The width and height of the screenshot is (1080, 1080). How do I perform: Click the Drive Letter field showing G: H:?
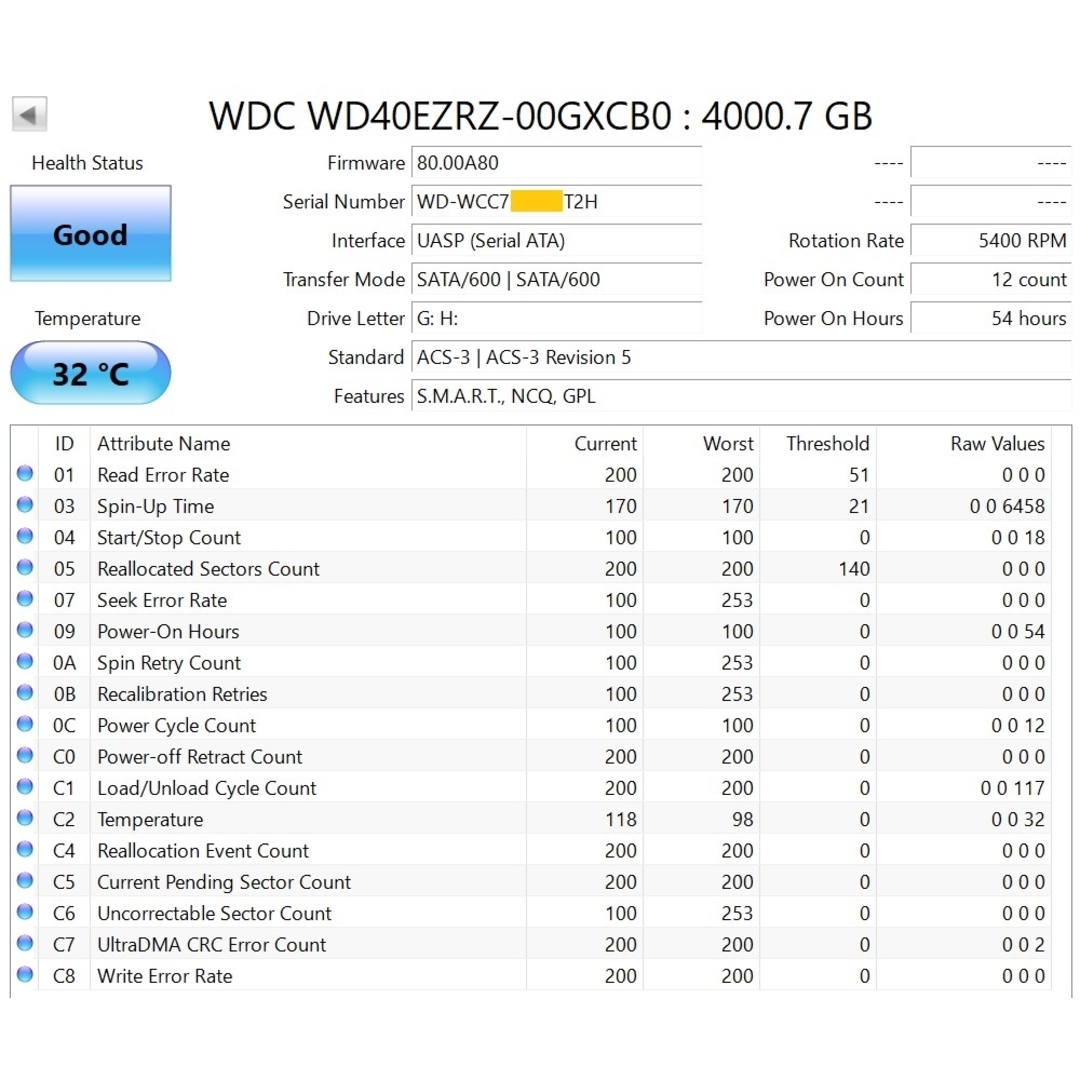(557, 318)
